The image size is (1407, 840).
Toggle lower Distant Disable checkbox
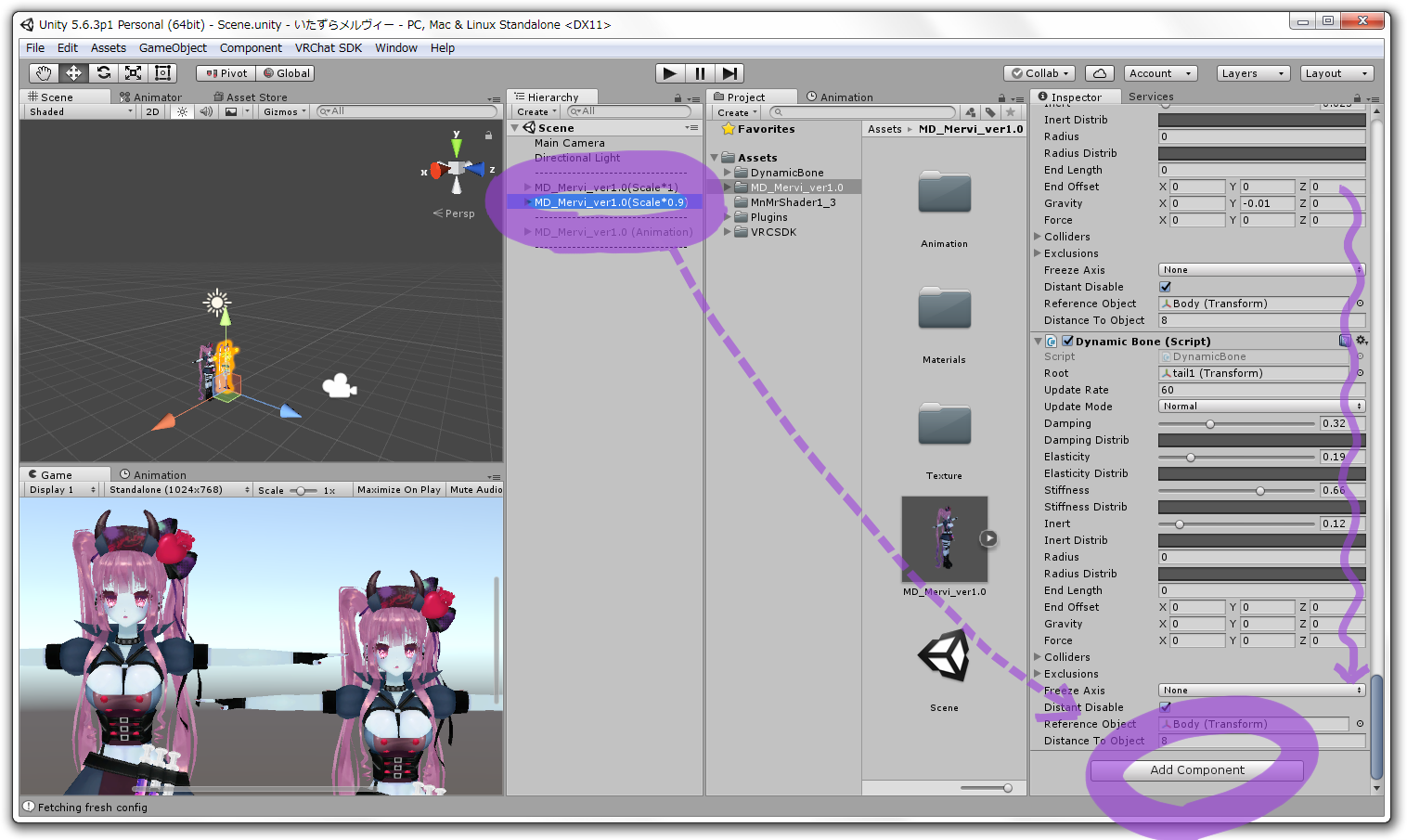(1165, 707)
